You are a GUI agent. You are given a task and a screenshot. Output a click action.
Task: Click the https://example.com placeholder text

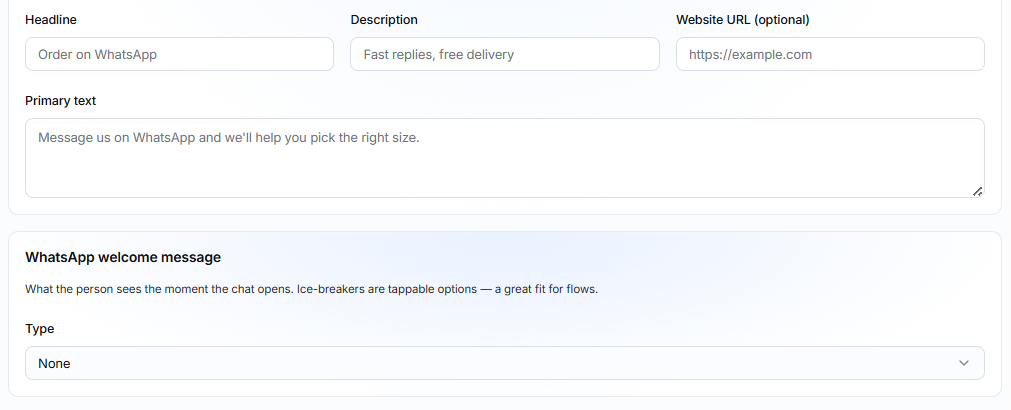pos(751,55)
